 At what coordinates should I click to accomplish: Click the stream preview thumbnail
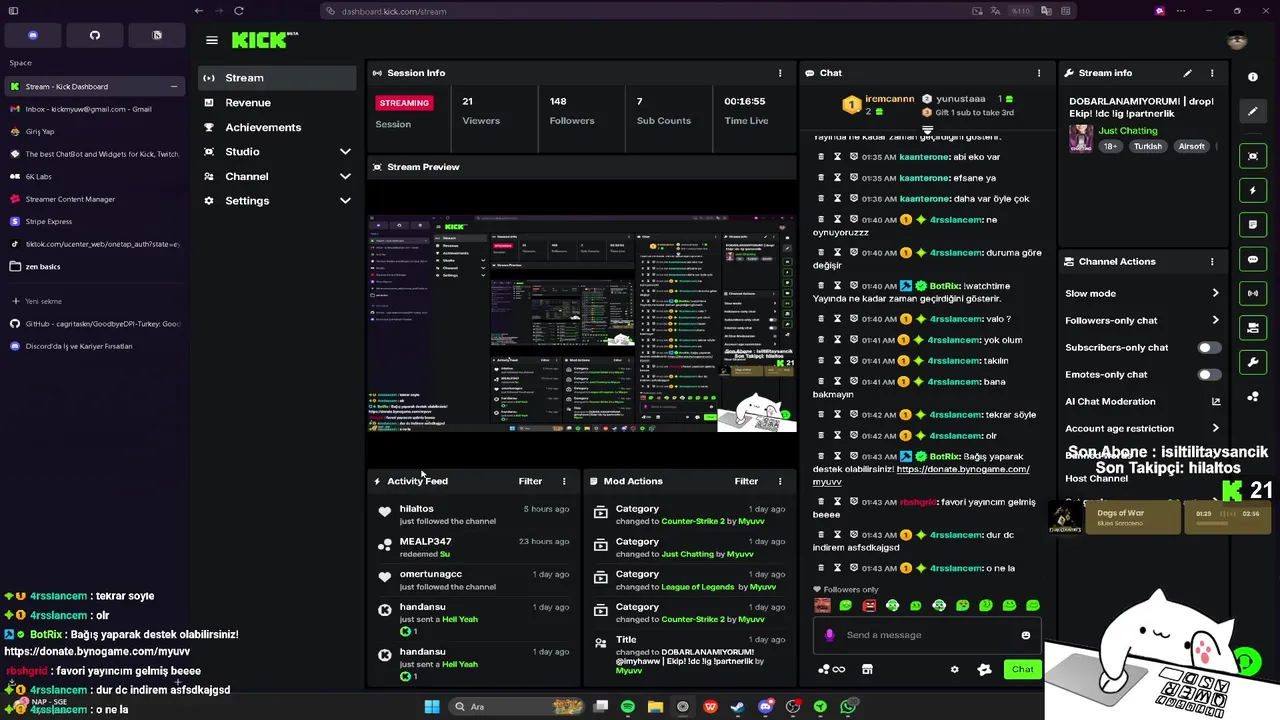[x=581, y=322]
